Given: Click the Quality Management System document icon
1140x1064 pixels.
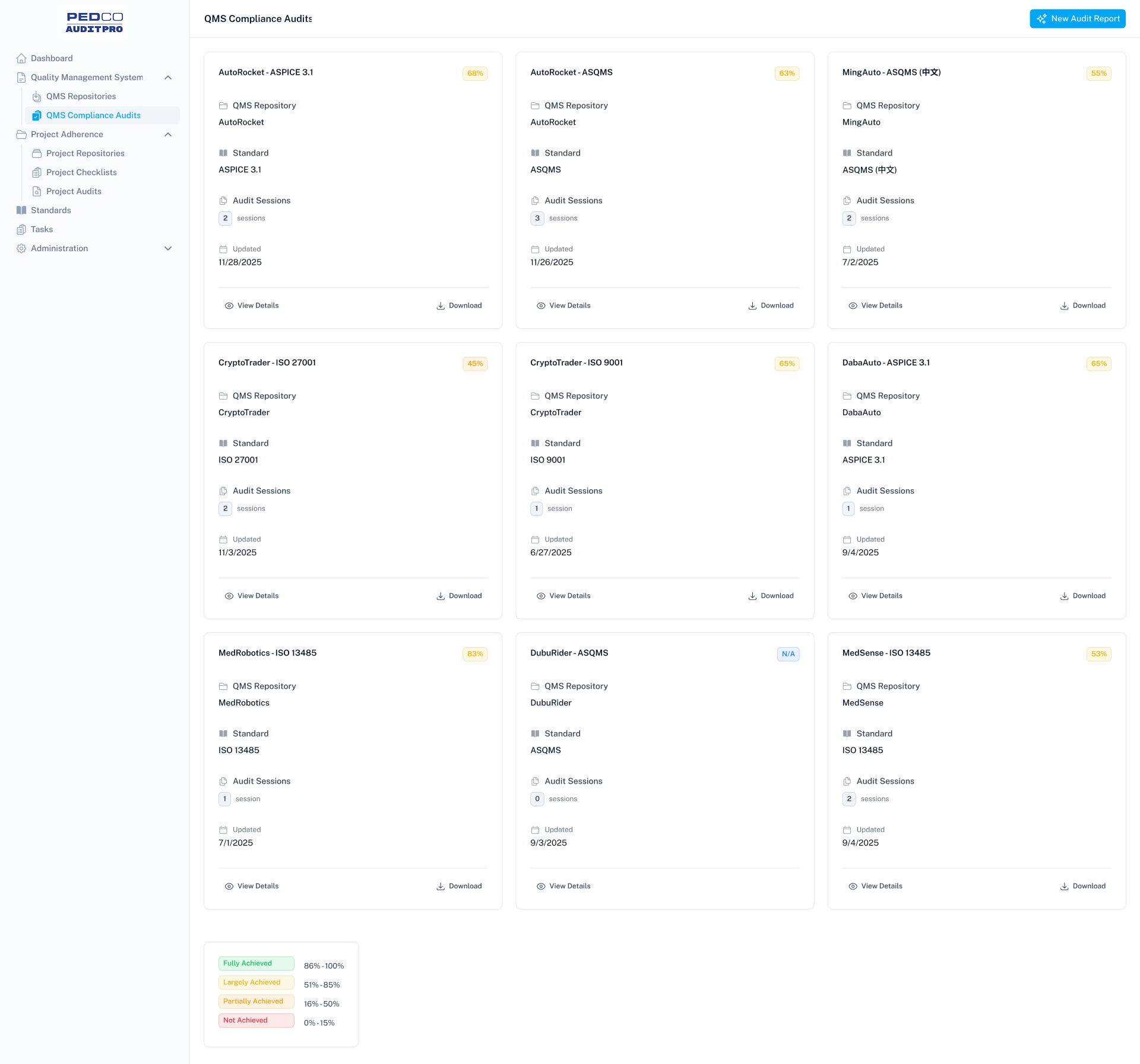Looking at the screenshot, I should point(21,77).
